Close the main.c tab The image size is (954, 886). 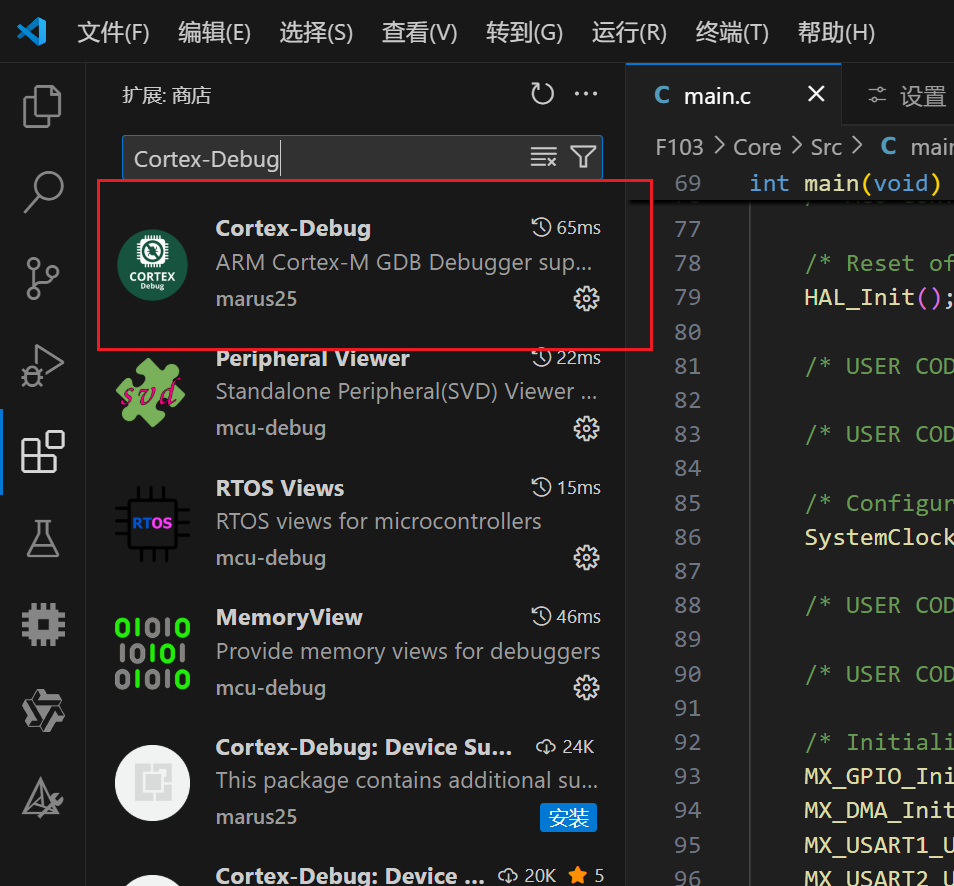[x=816, y=94]
